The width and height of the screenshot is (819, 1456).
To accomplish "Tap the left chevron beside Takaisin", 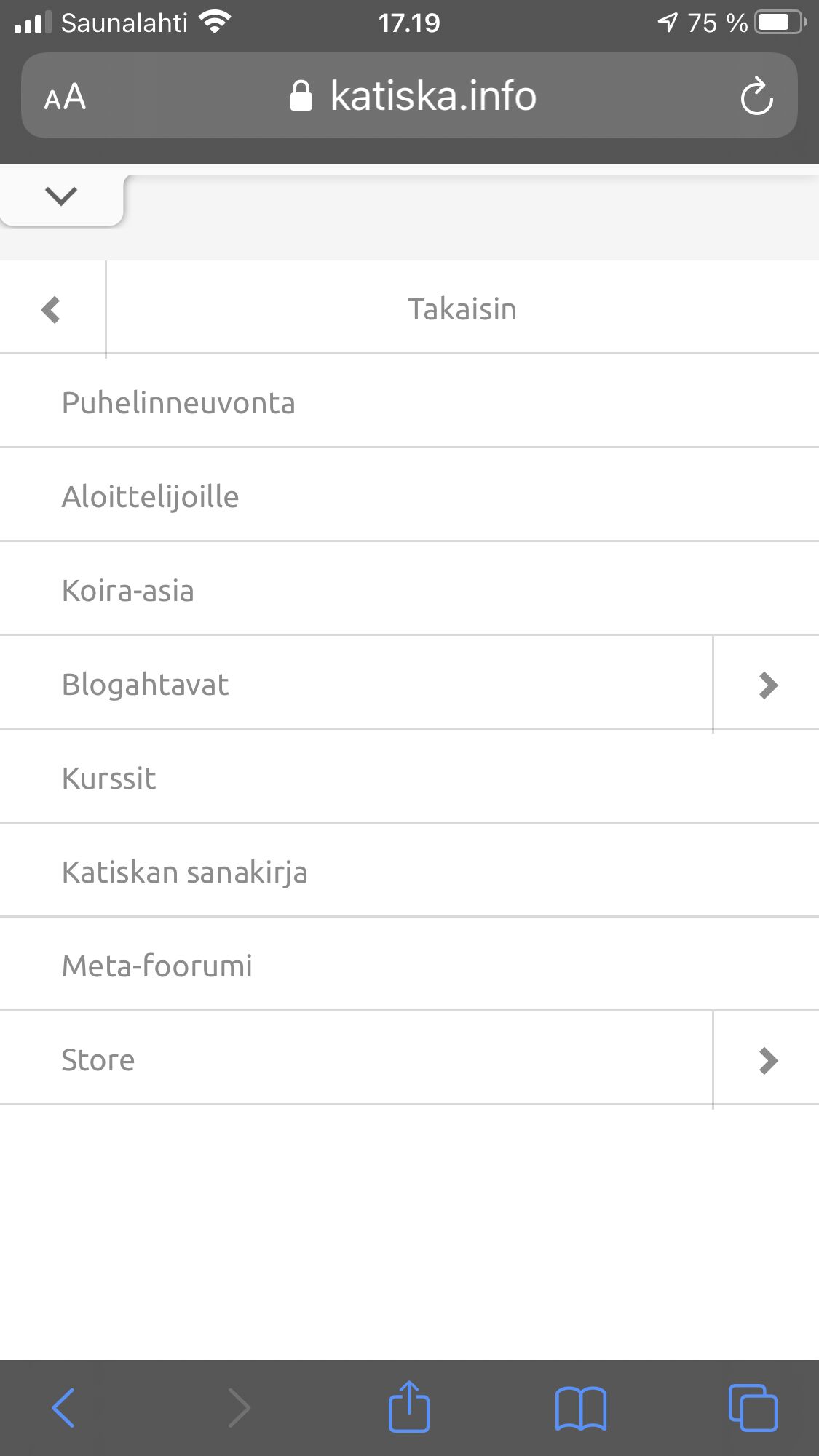I will [x=51, y=310].
